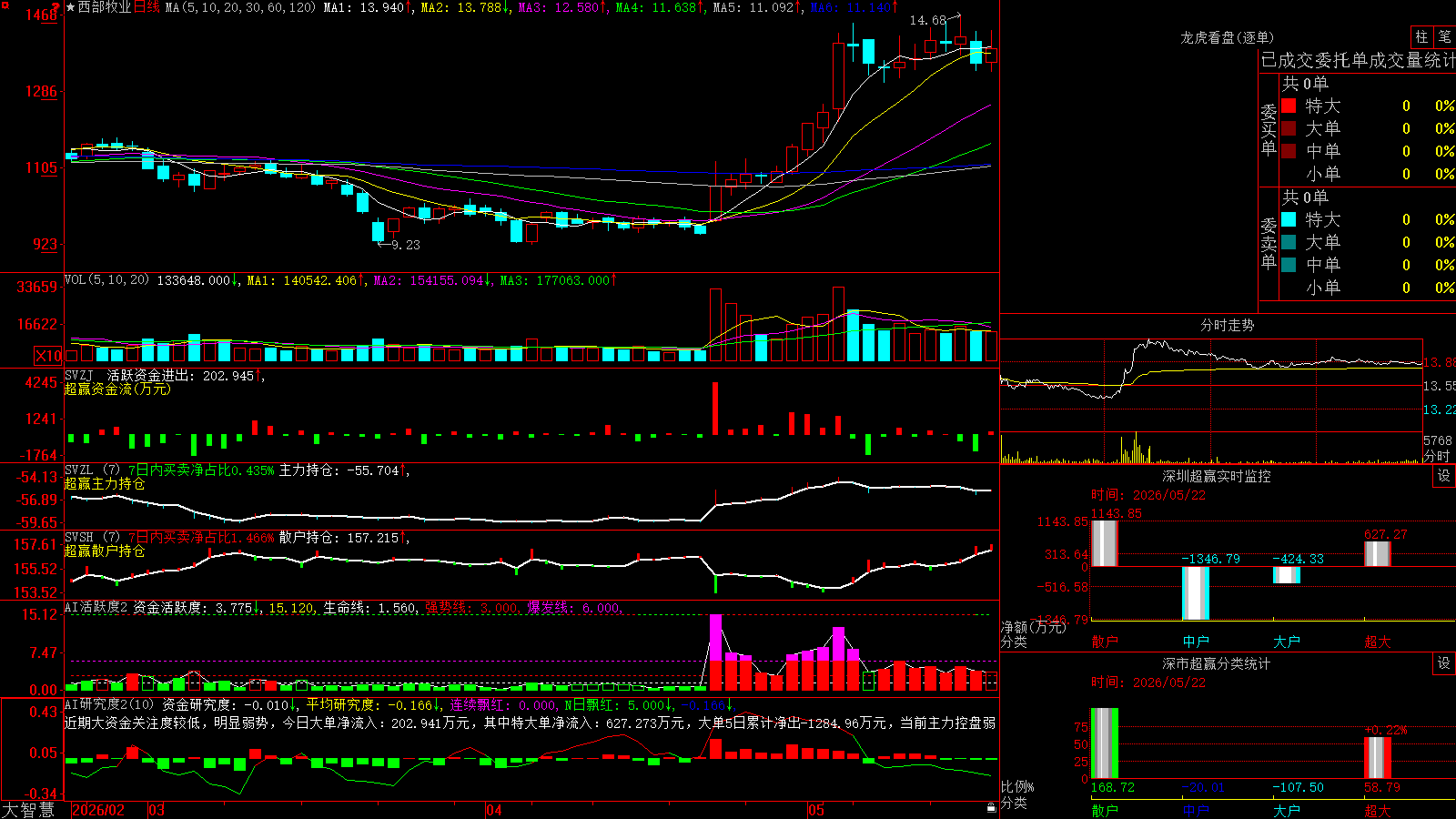Image resolution: width=1456 pixels, height=819 pixels.
Task: Select the MA(5,10,20,30,60,120) indicator label
Action: (240, 7)
